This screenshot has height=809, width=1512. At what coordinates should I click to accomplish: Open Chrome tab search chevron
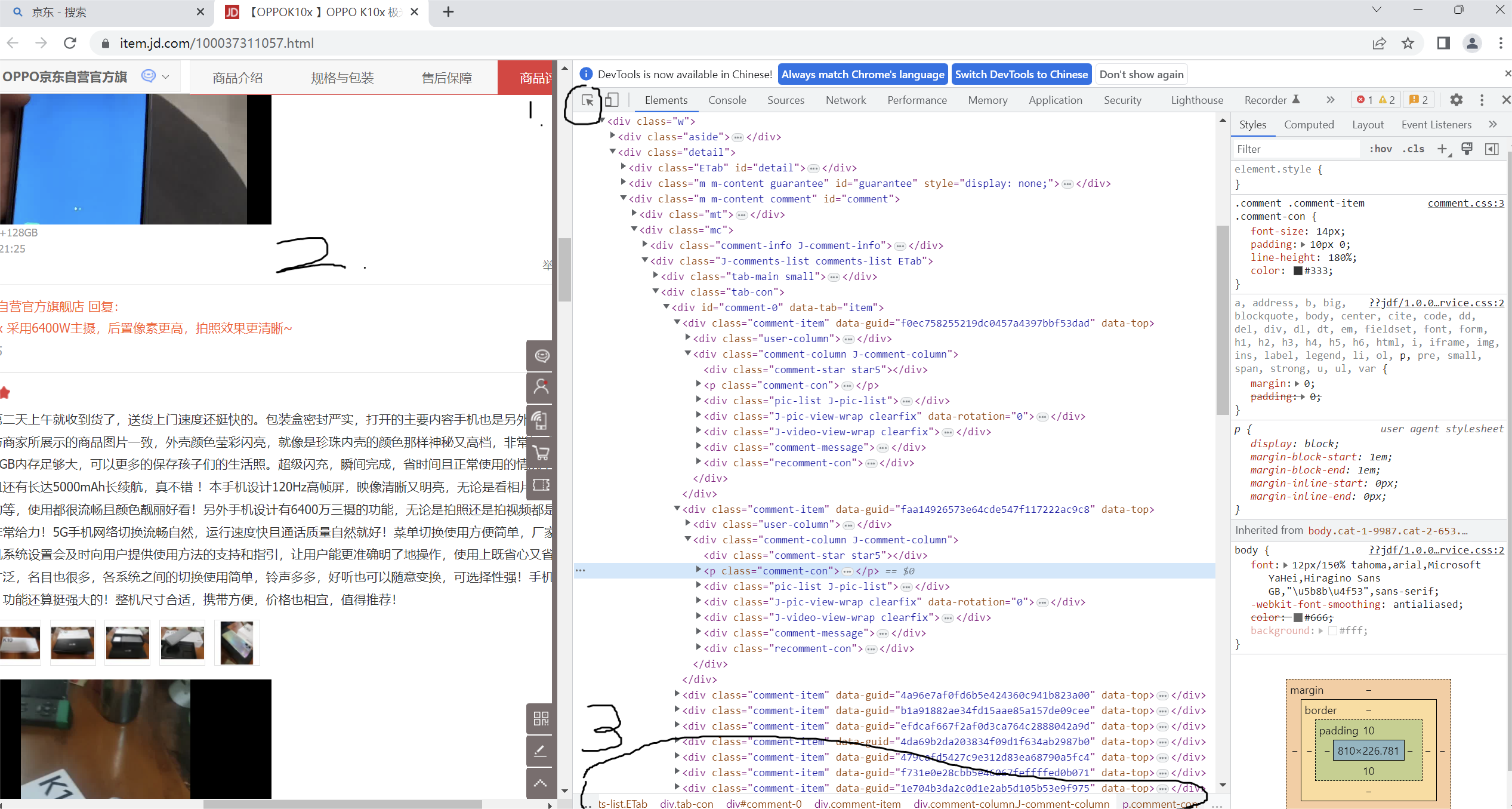pos(1377,10)
